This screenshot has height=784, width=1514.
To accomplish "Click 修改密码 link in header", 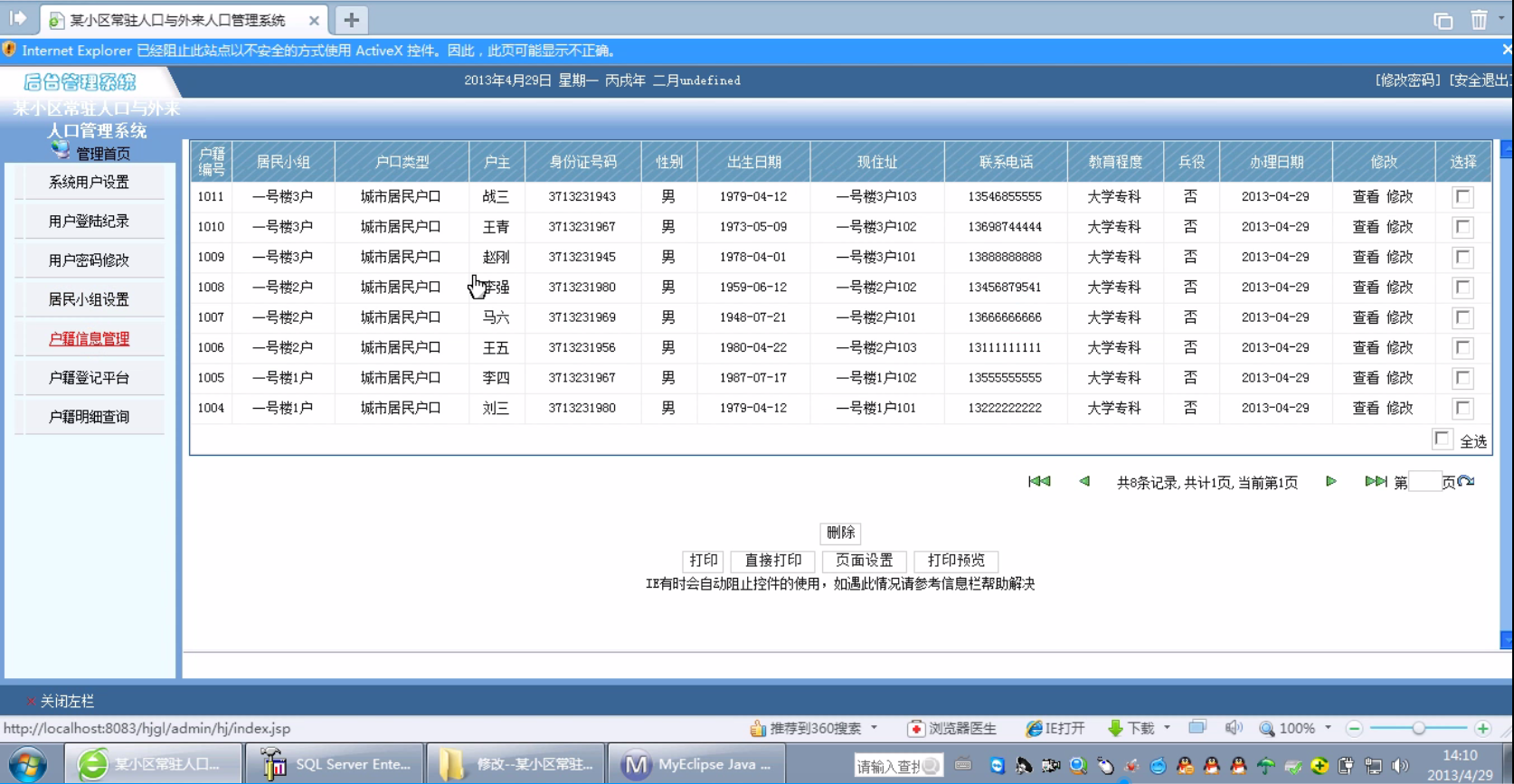I will tap(1408, 80).
